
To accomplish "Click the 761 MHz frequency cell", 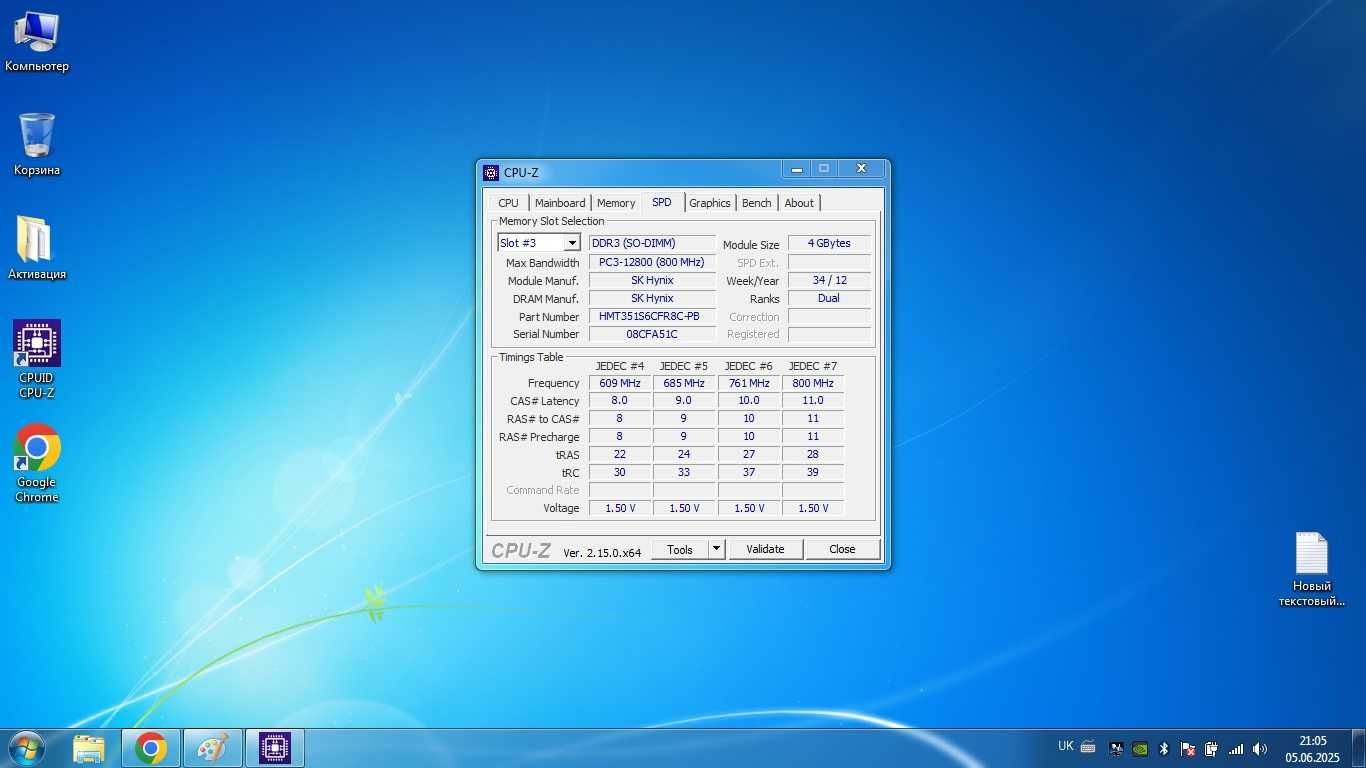I will coord(749,383).
